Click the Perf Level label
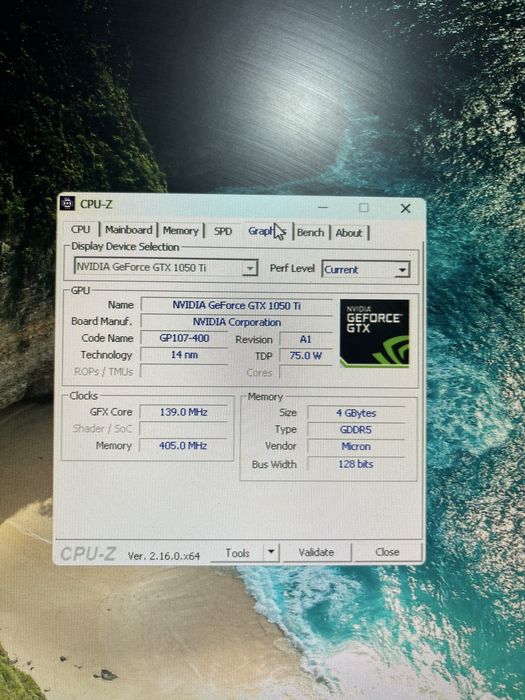Viewport: 525px width, 700px height. [292, 268]
